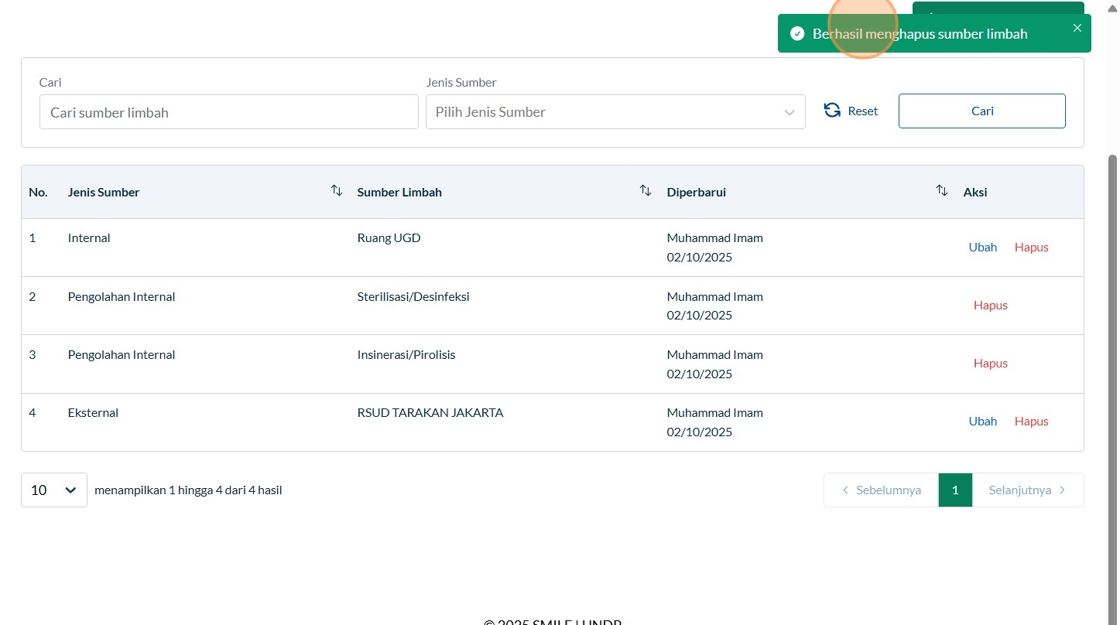The height and width of the screenshot is (625, 1120).
Task: Click the Internal cell in row 1
Action: [x=89, y=238]
